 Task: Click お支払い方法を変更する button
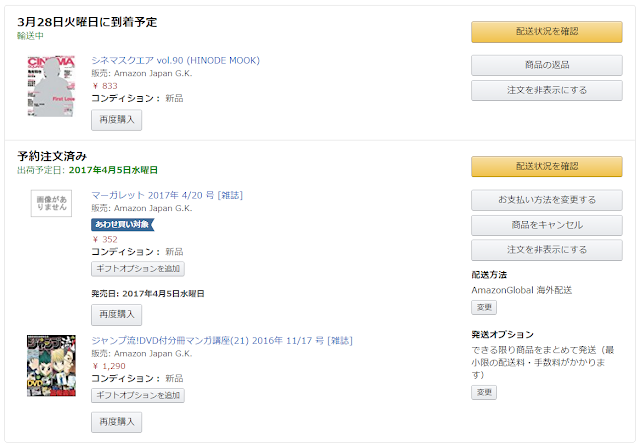click(x=546, y=199)
